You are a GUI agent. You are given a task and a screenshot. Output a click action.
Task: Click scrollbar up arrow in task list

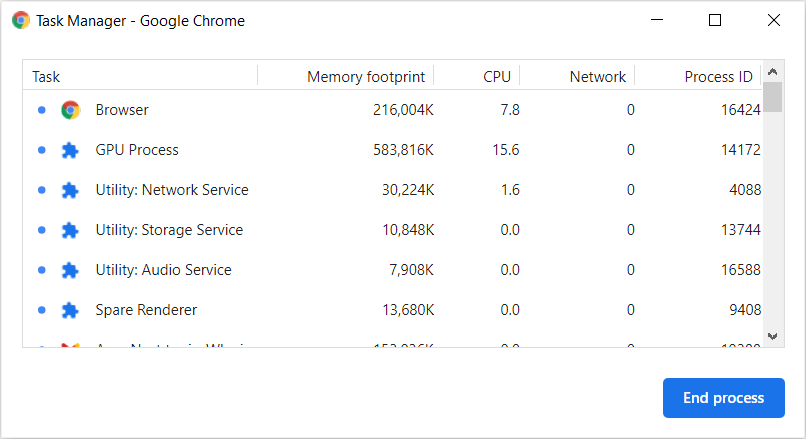773,71
